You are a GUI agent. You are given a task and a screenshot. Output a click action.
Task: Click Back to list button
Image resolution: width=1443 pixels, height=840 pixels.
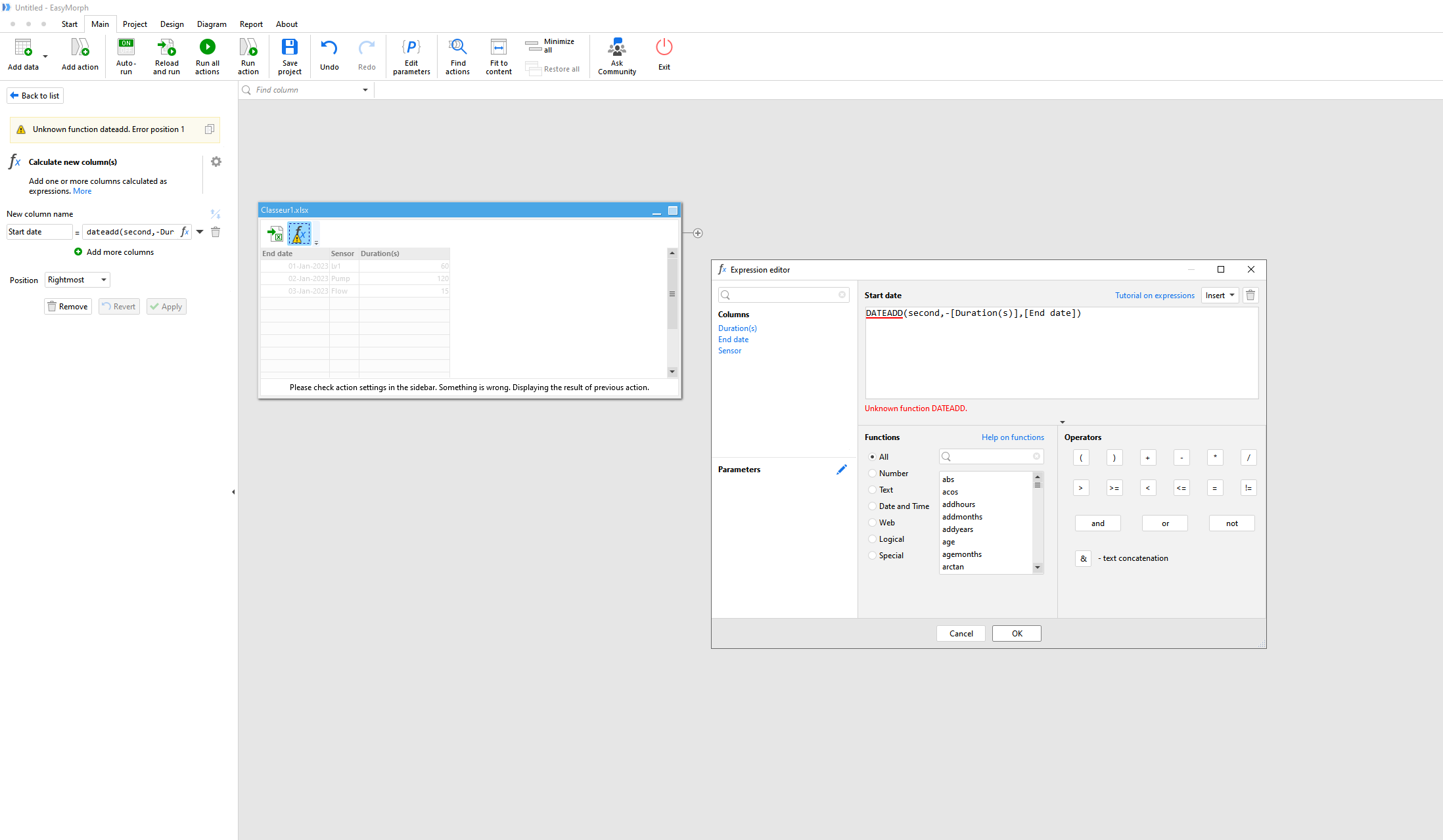(x=35, y=96)
